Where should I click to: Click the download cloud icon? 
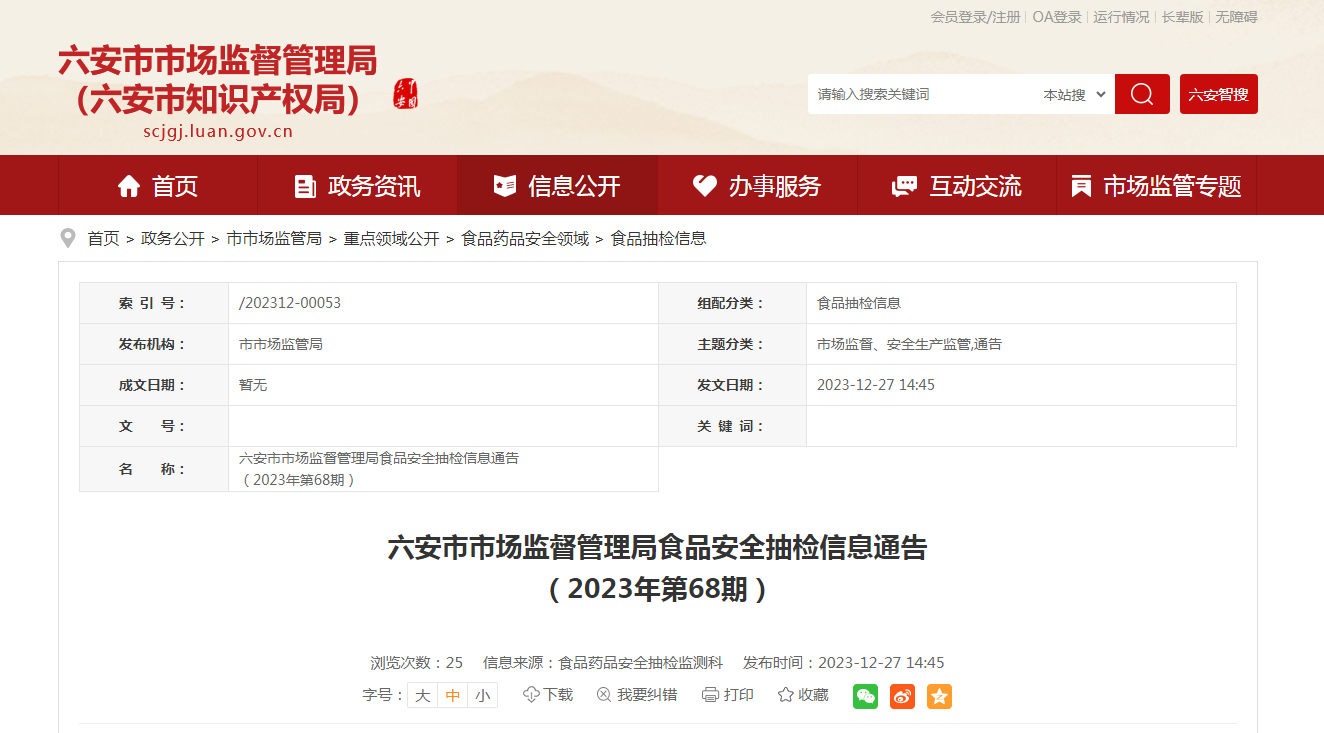pyautogui.click(x=531, y=695)
